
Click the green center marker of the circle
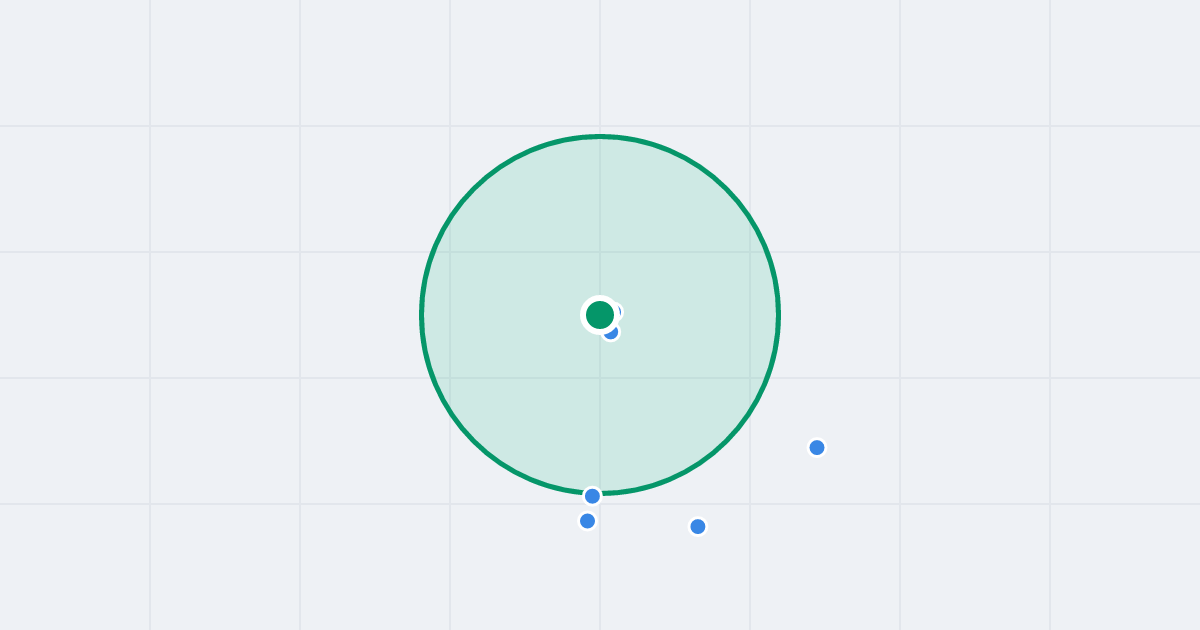tap(600, 315)
